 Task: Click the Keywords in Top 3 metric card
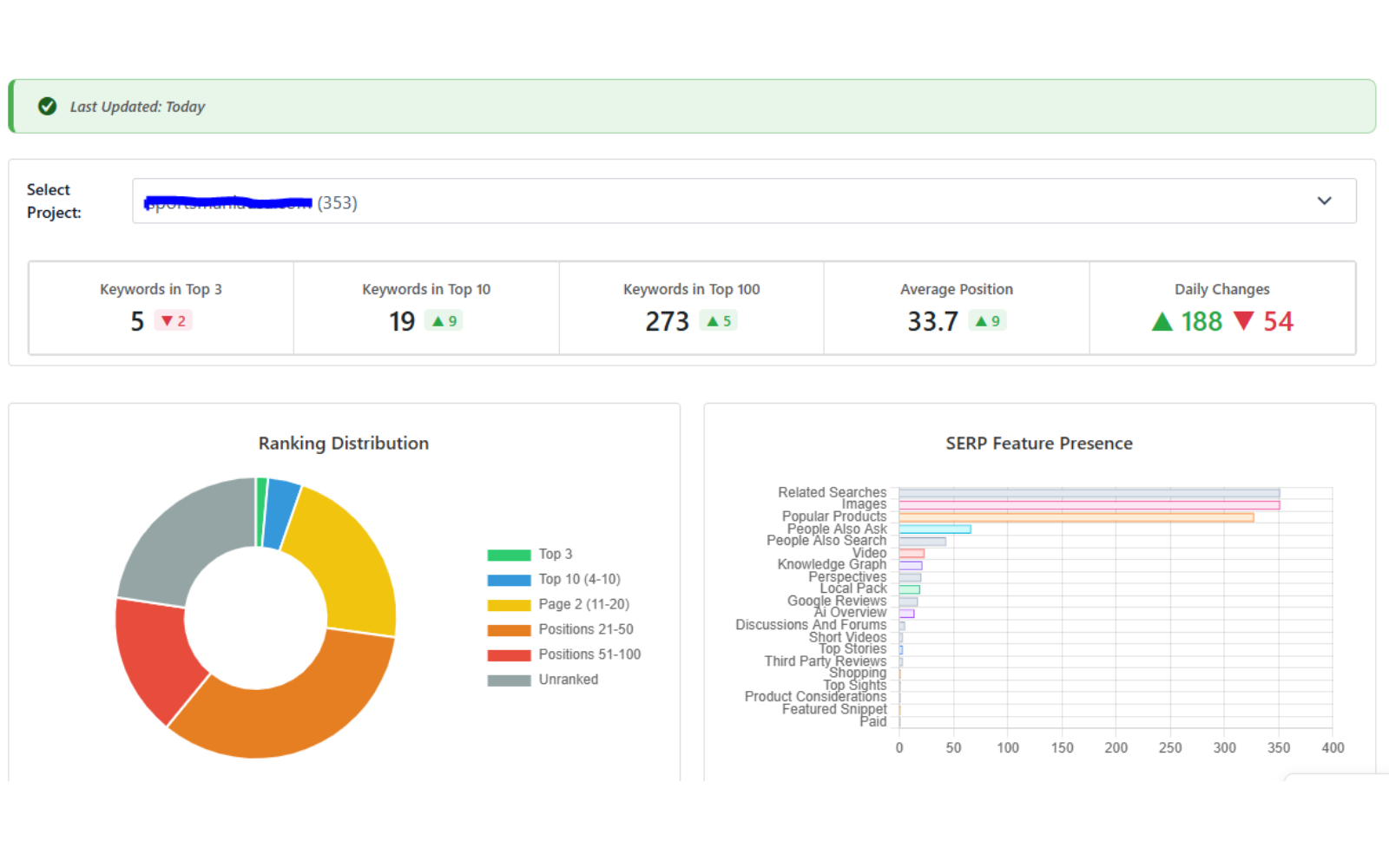160,308
